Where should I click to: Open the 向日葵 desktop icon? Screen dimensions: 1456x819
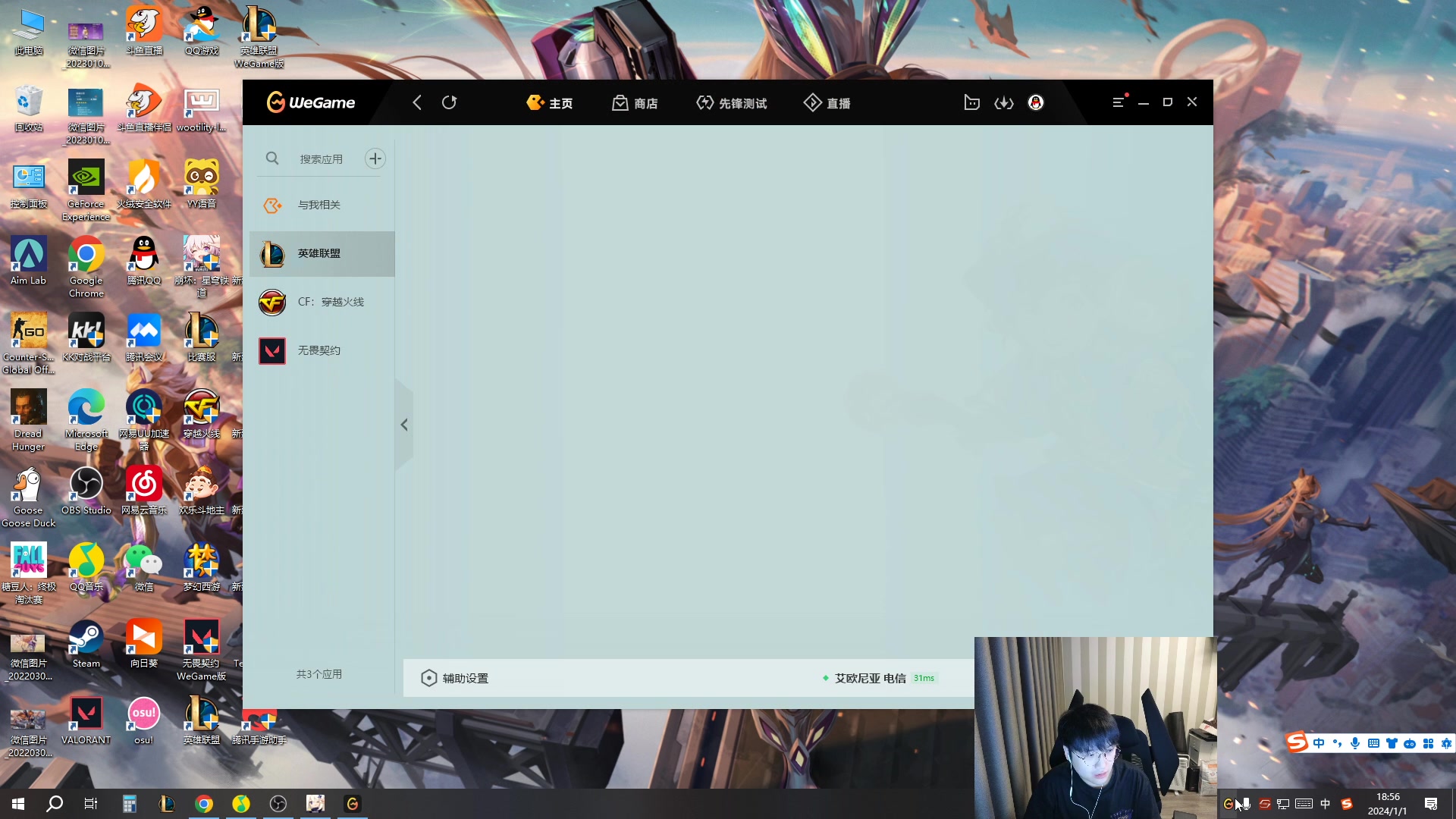(x=144, y=645)
